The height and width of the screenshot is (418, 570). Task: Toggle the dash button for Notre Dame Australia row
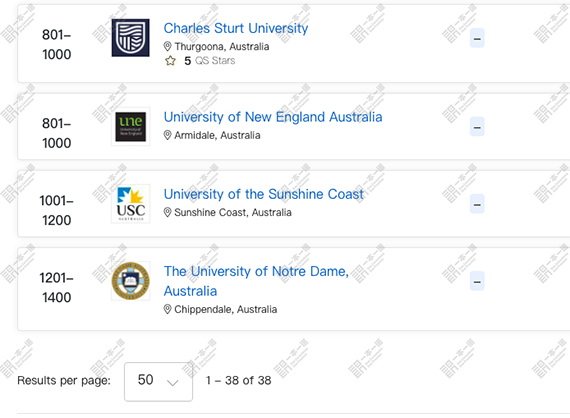pos(477,281)
